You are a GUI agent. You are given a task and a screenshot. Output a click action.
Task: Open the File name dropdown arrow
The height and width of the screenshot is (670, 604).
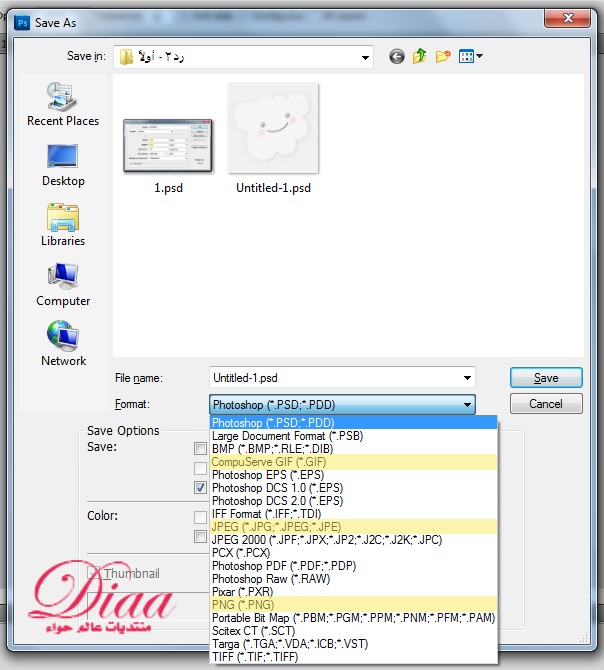click(x=467, y=378)
